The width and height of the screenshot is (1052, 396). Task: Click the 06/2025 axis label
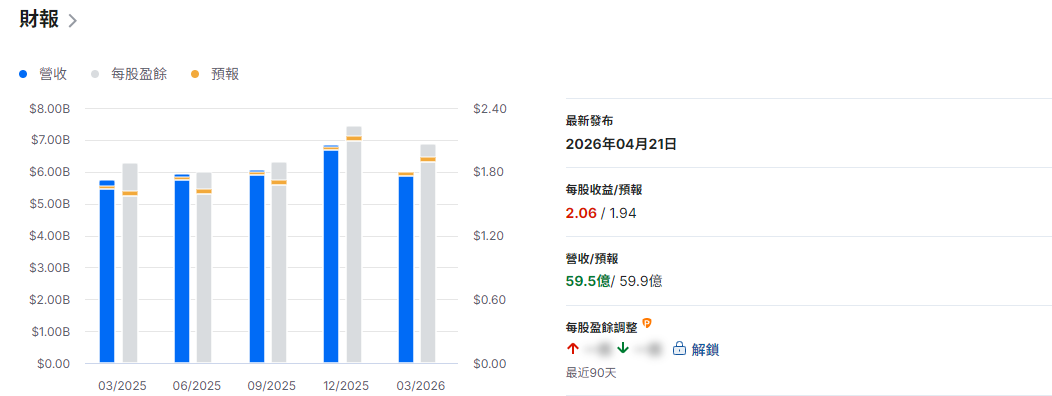pyautogui.click(x=197, y=386)
